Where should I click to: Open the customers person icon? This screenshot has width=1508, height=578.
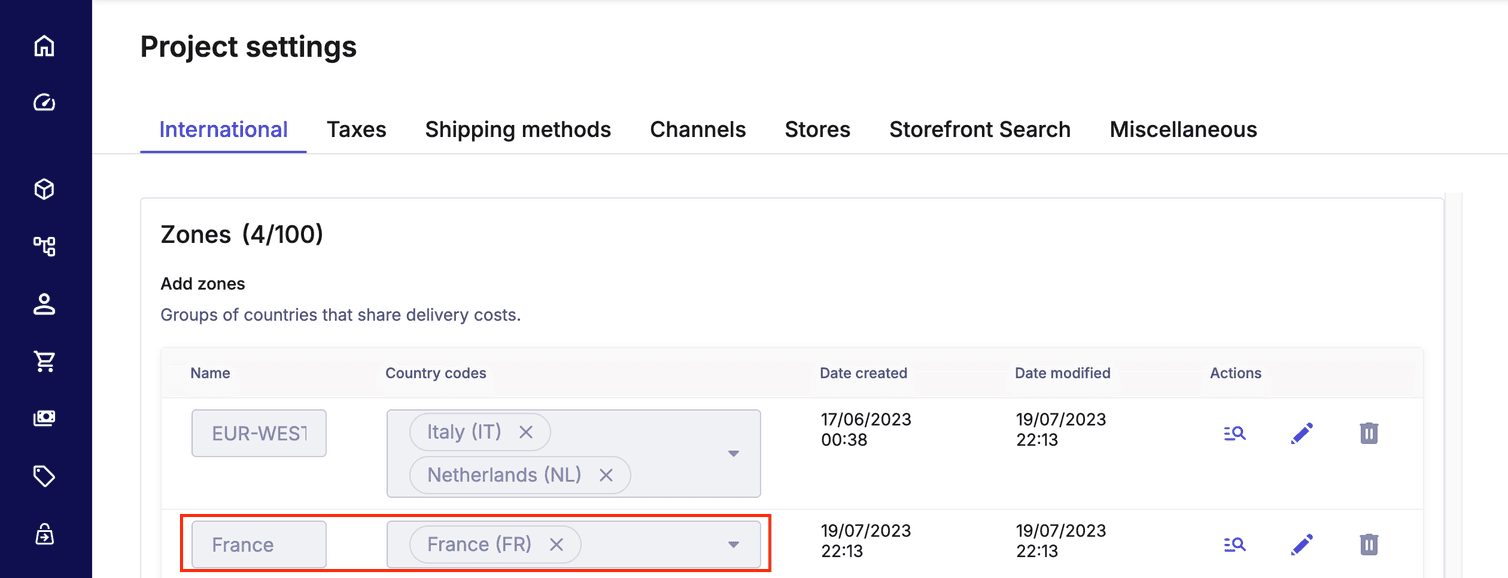click(44, 304)
